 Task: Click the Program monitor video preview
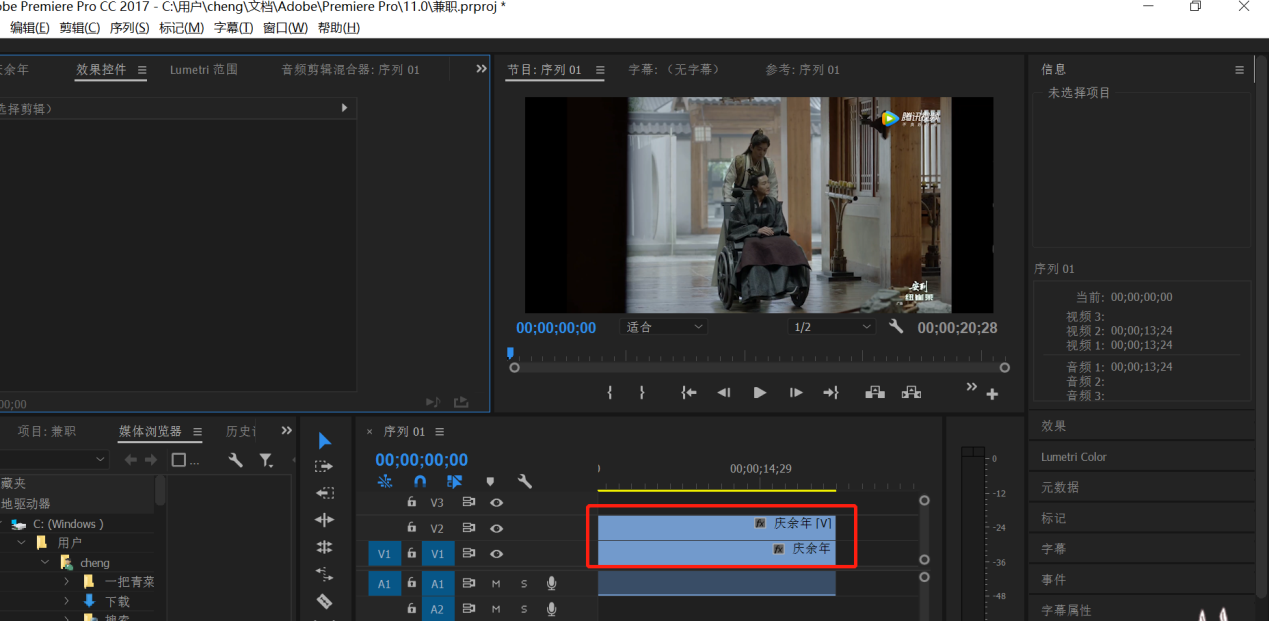pyautogui.click(x=759, y=205)
